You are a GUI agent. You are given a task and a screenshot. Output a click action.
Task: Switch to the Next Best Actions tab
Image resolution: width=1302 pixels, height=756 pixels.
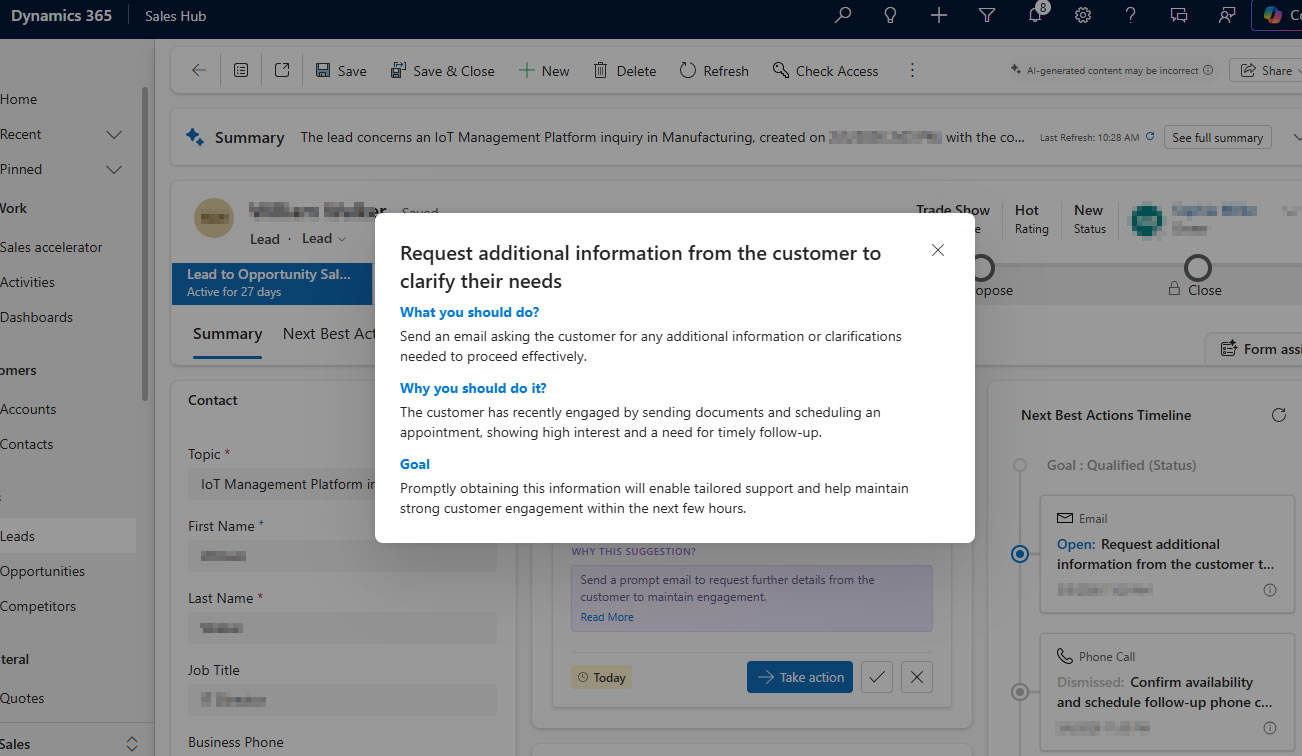coord(329,334)
